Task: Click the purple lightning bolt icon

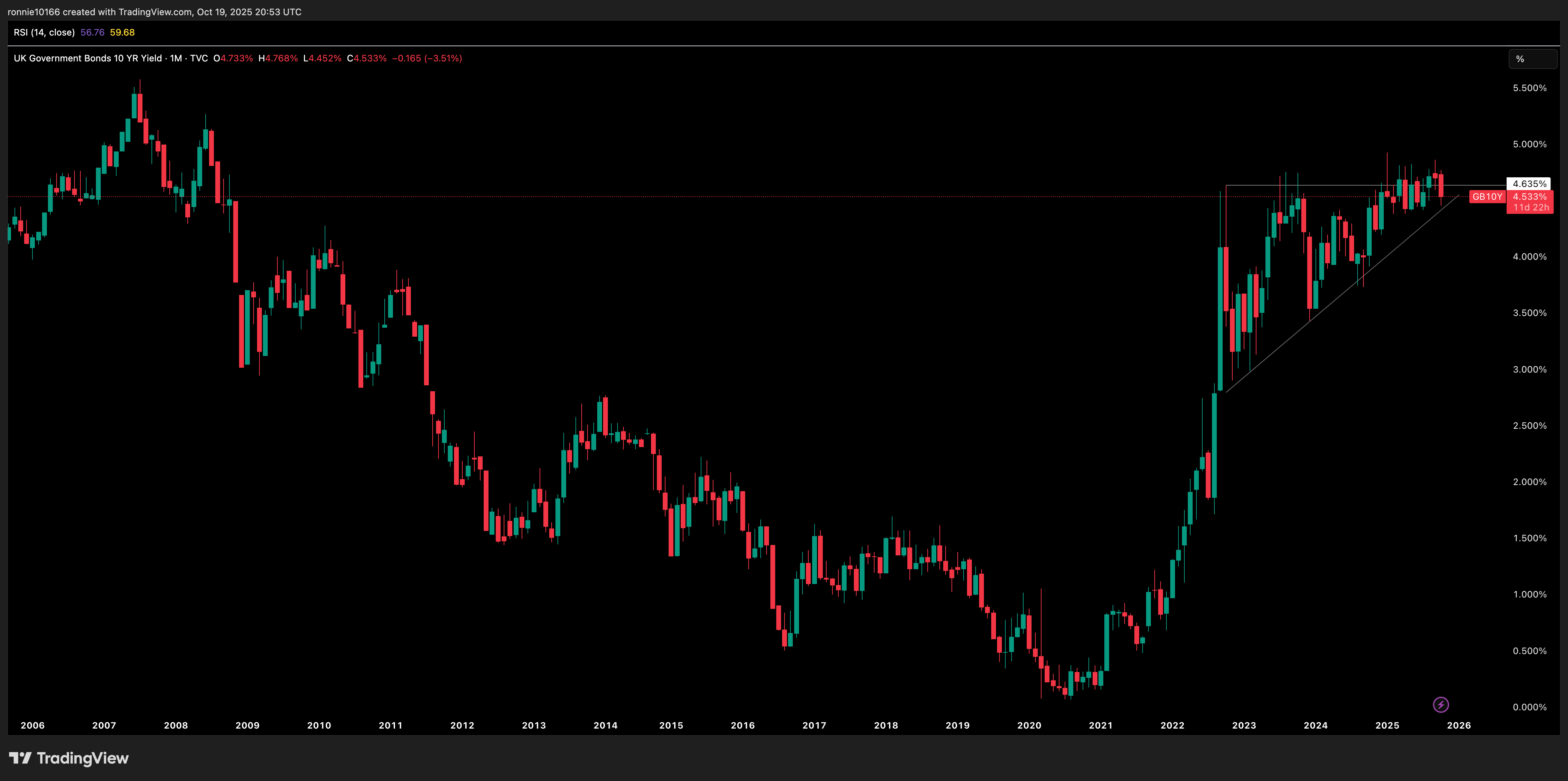Action: coord(1440,705)
